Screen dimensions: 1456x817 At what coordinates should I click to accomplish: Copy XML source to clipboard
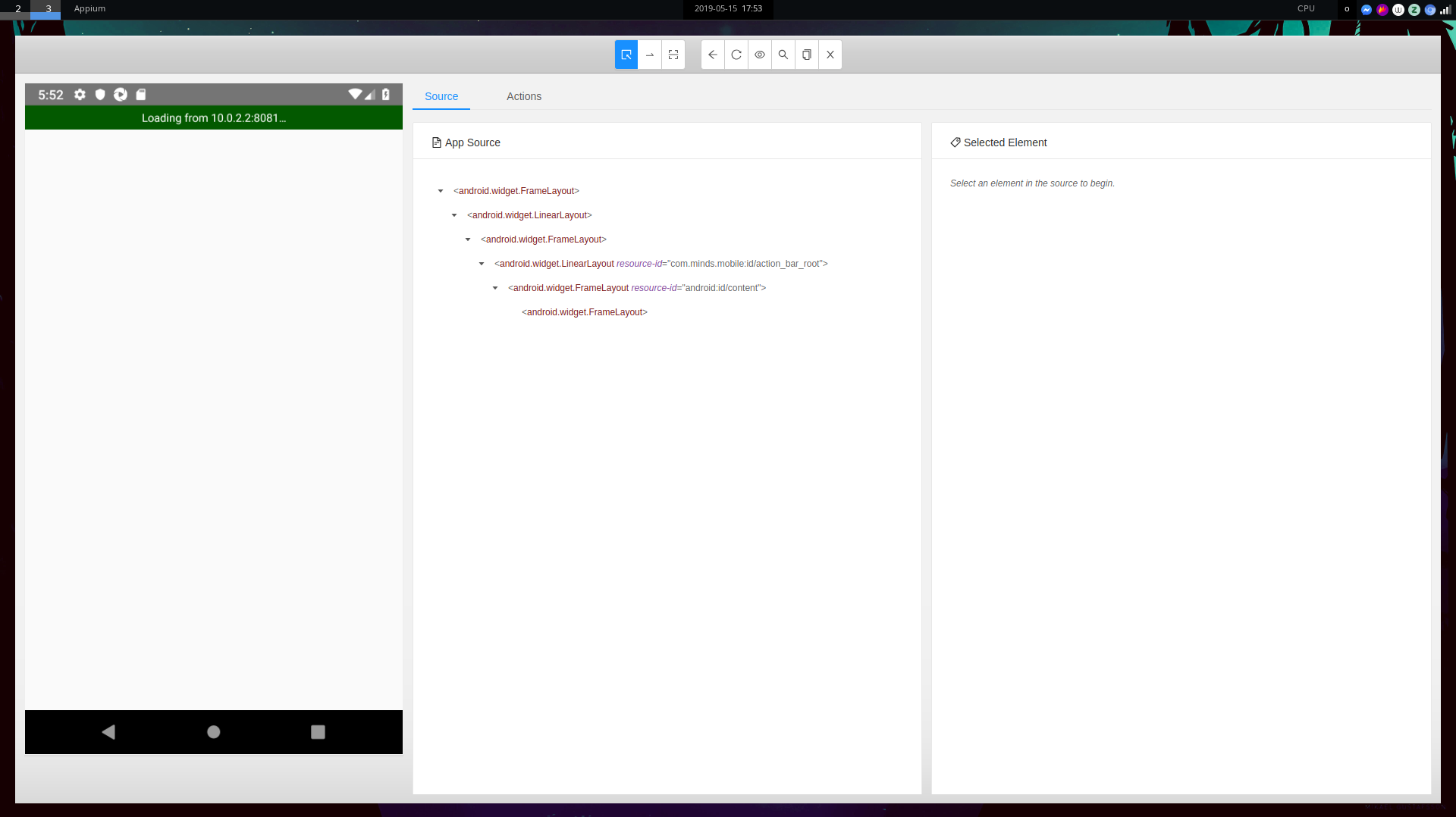click(x=807, y=55)
